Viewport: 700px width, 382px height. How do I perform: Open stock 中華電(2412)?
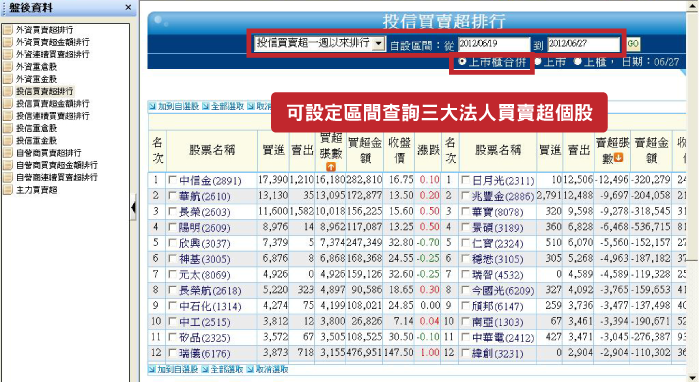(503, 338)
